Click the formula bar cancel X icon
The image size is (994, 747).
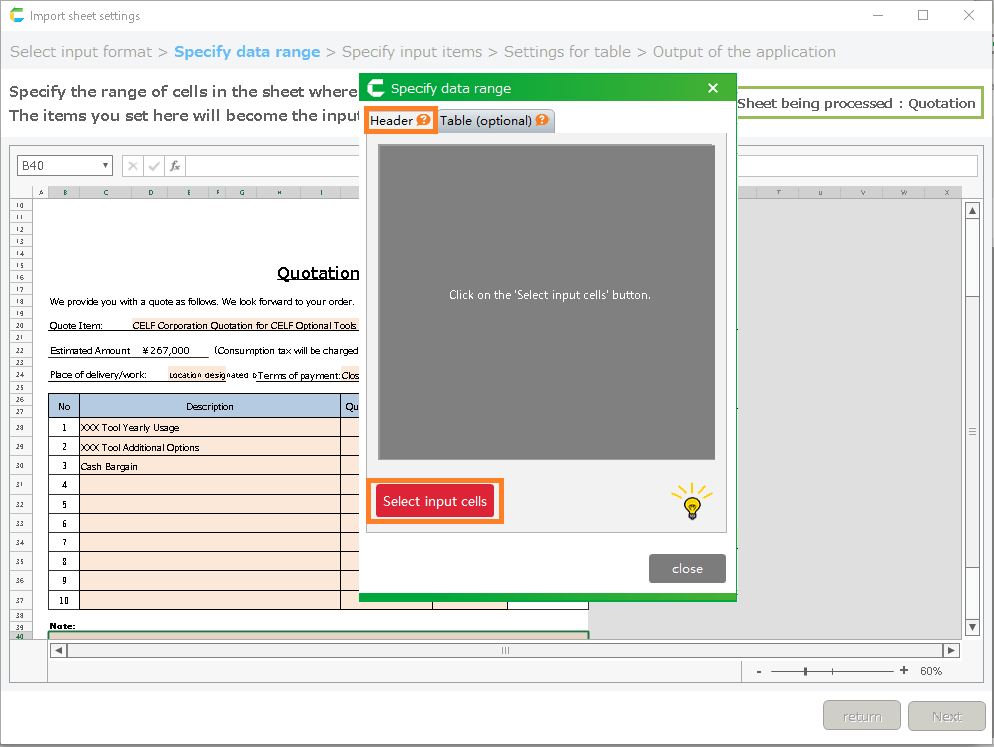133,166
